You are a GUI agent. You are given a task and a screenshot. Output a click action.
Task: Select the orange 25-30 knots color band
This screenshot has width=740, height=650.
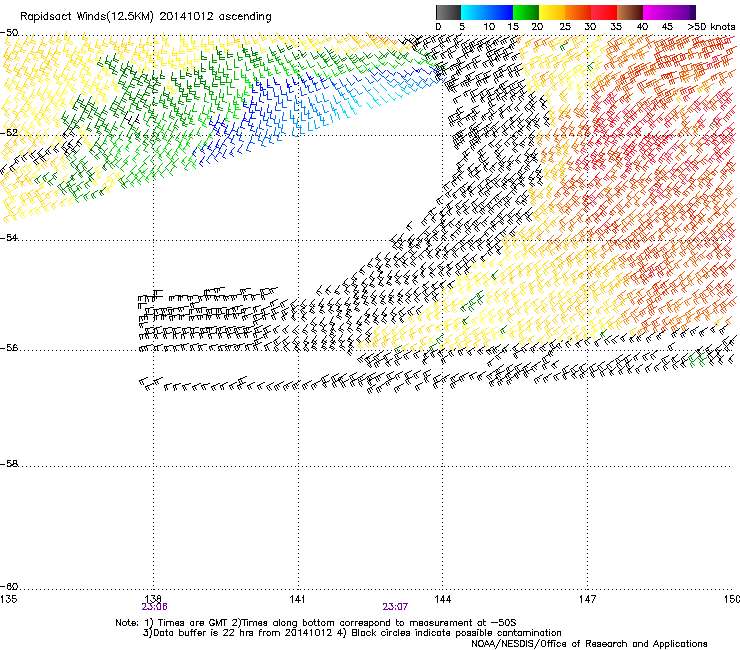pos(578,12)
